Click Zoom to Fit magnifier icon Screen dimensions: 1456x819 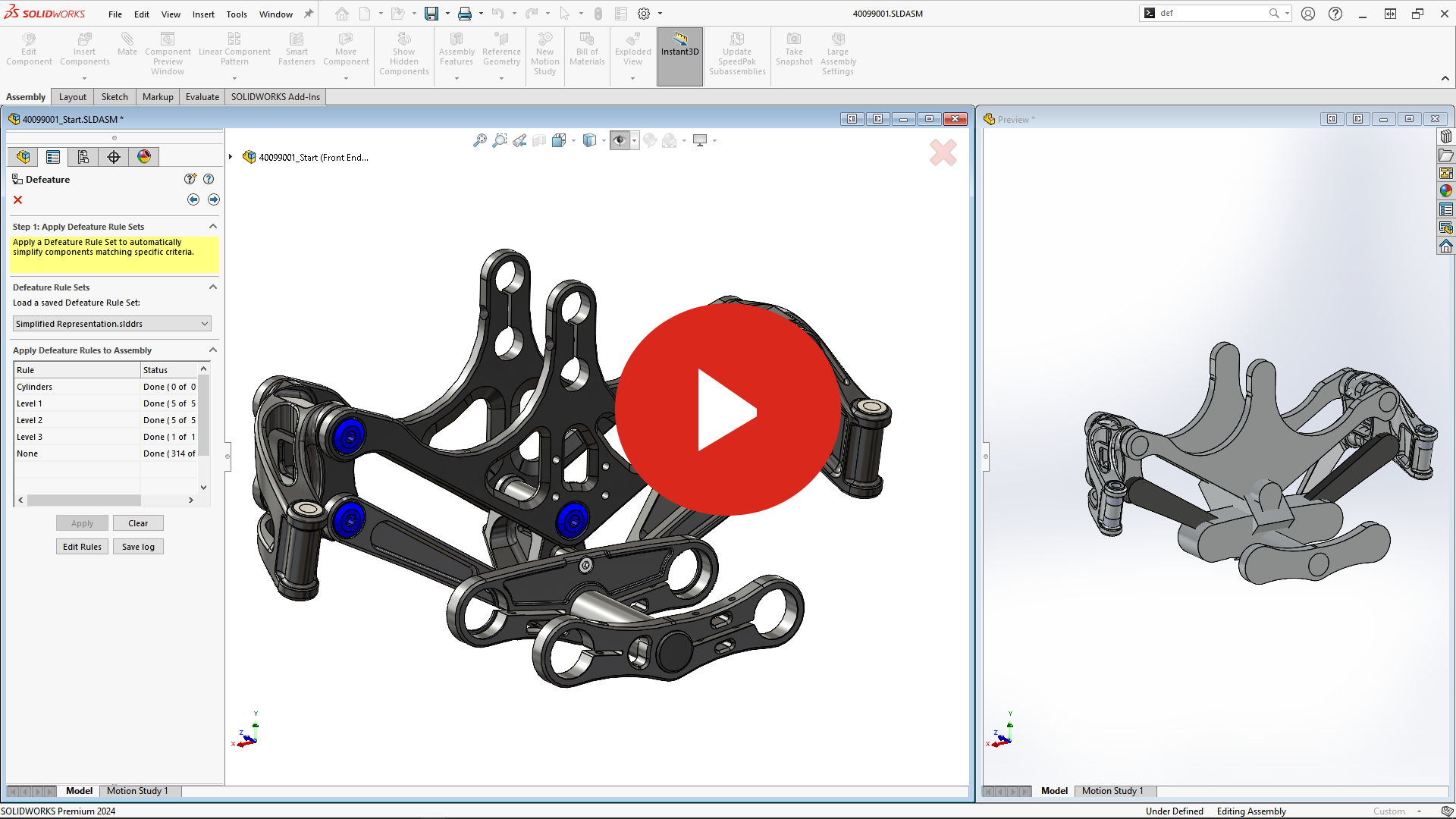480,140
